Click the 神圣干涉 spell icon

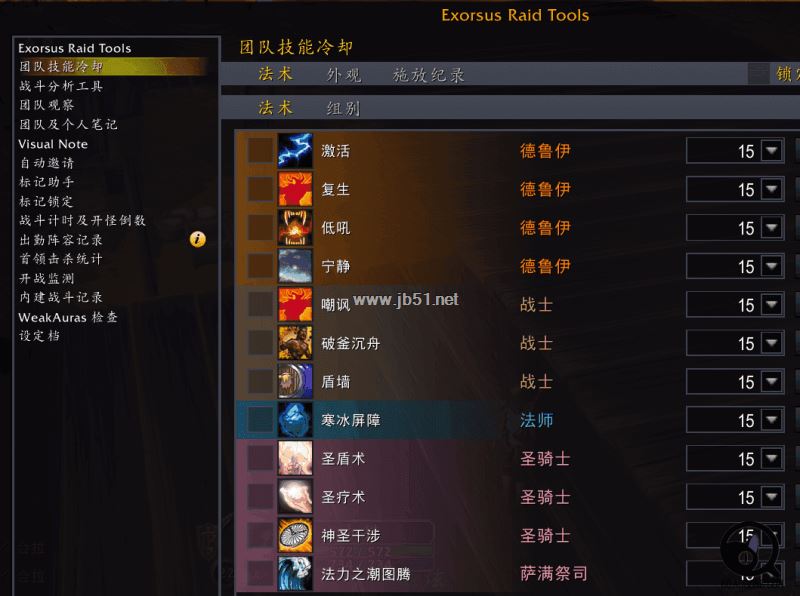pos(295,535)
